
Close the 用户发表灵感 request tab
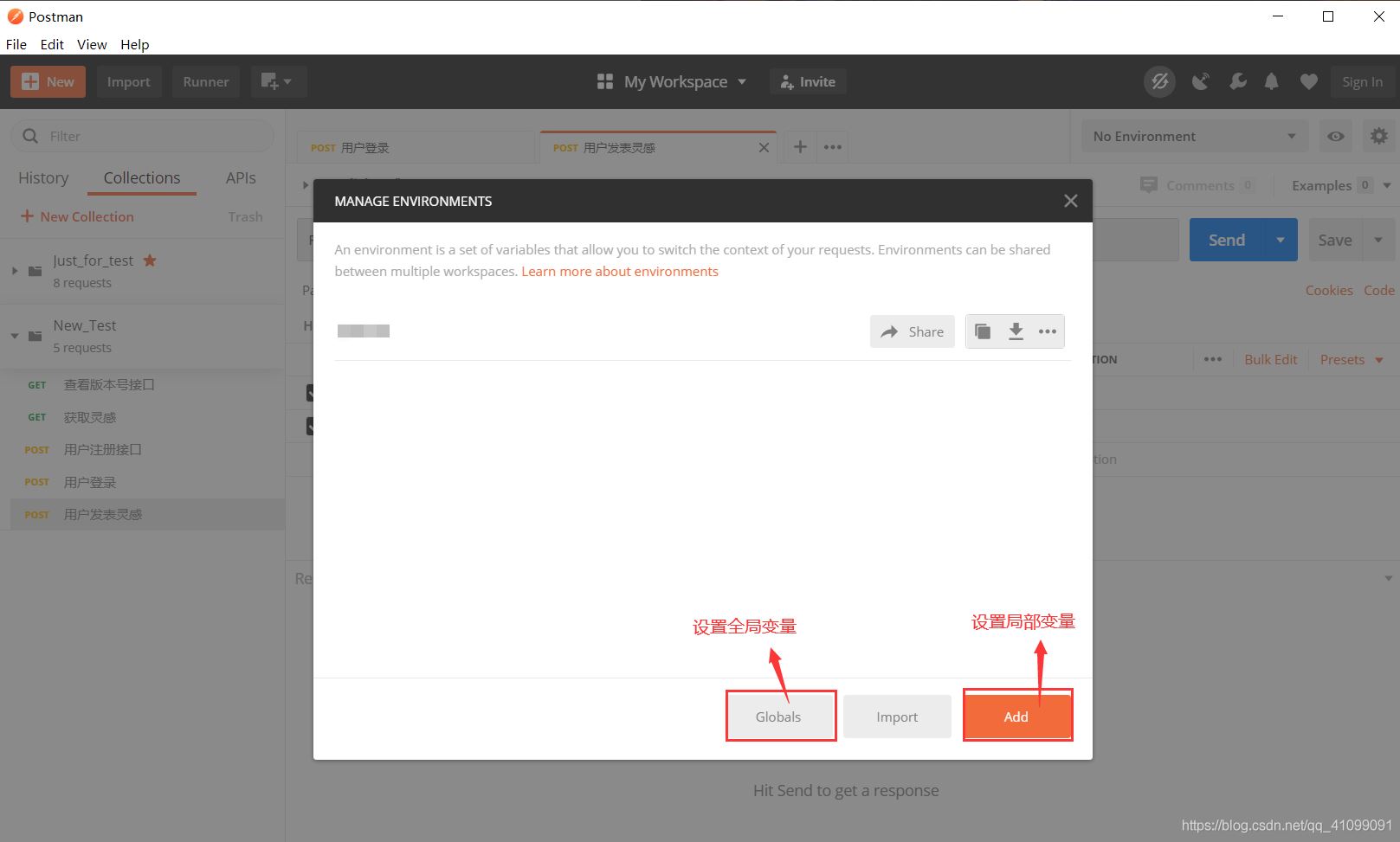tap(763, 148)
